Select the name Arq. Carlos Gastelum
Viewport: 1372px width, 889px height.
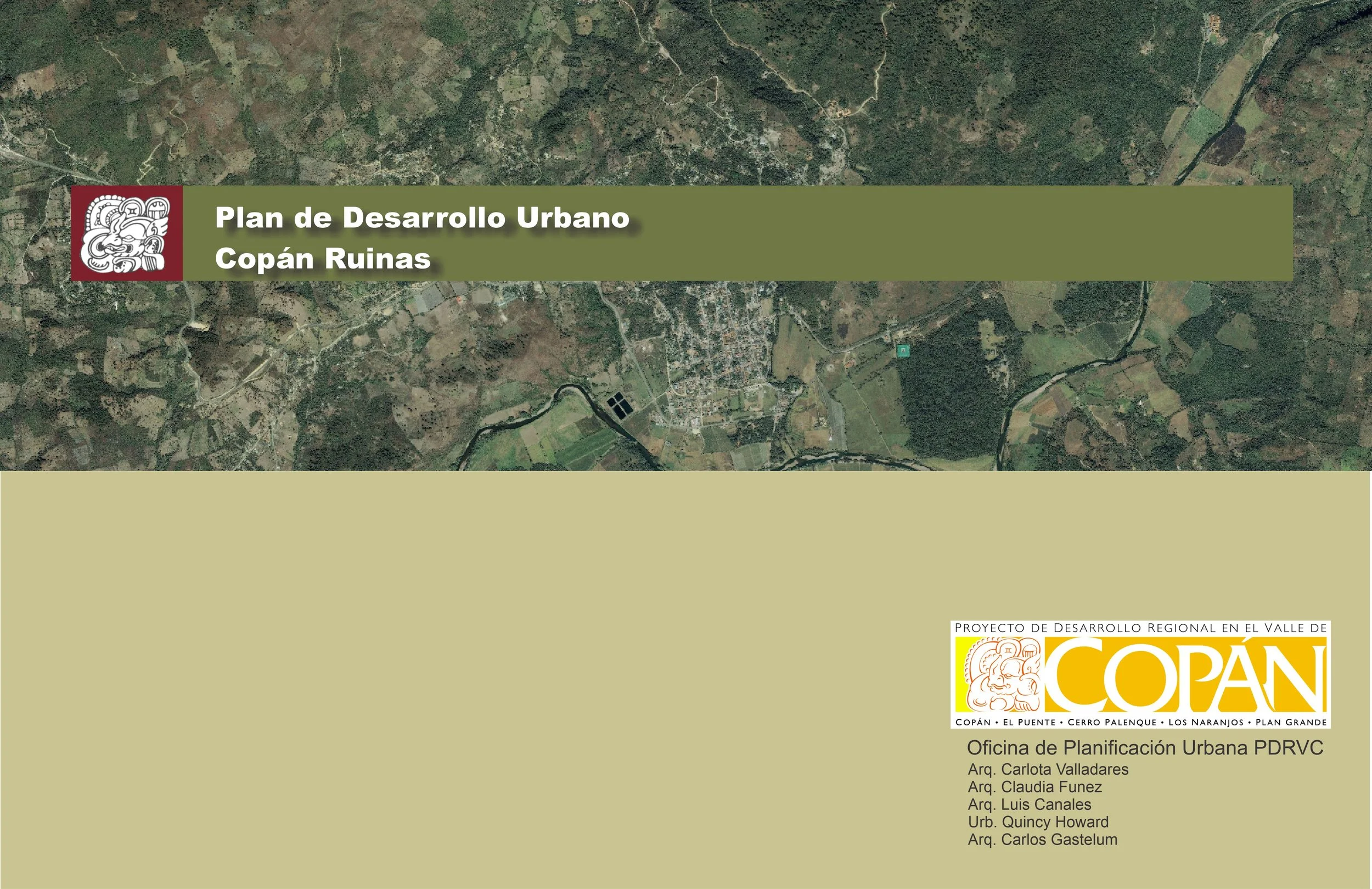point(1042,840)
